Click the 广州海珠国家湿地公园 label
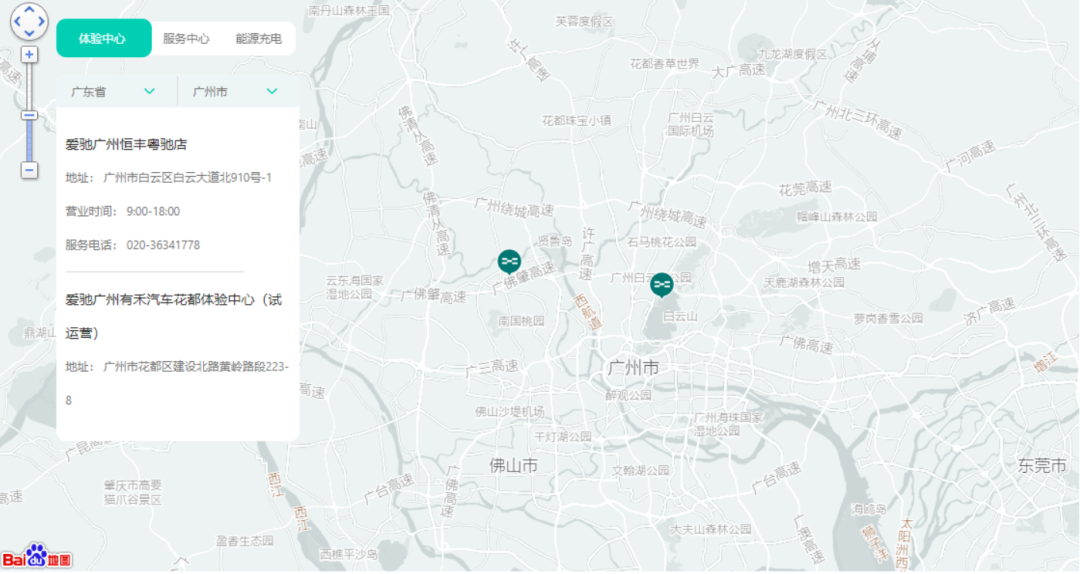Viewport: 1080px width, 574px height. (729, 424)
